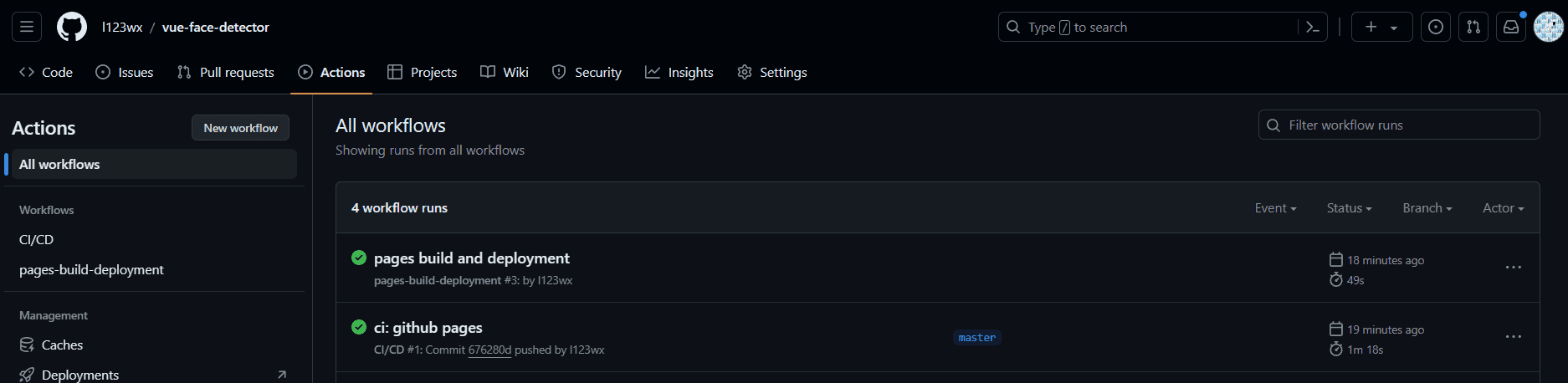Open the command palette icon

(x=1313, y=28)
